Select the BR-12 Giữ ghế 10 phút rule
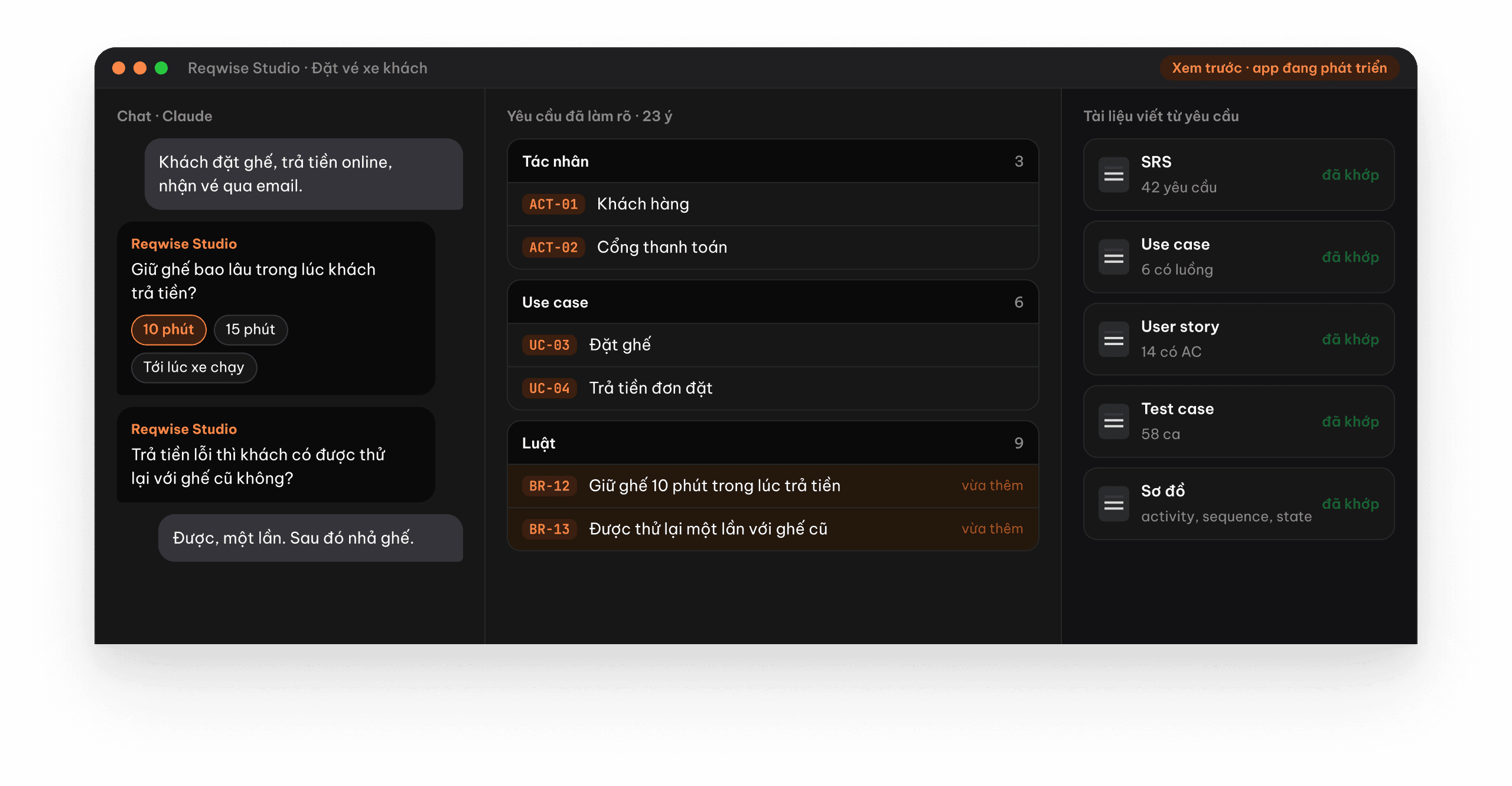 click(773, 486)
